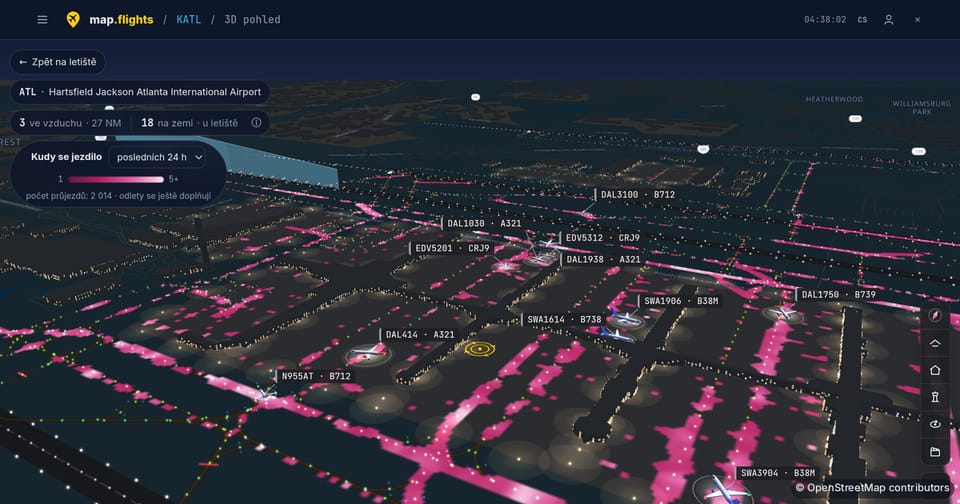Click the Kudy se jezdilo heading
Viewport: 960px width, 504px height.
pos(66,157)
